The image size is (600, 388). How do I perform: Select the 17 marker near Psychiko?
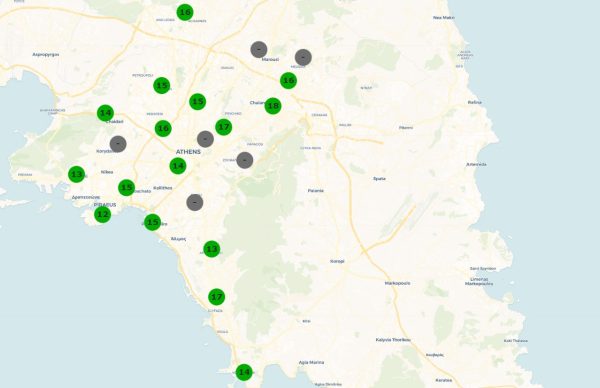click(224, 127)
